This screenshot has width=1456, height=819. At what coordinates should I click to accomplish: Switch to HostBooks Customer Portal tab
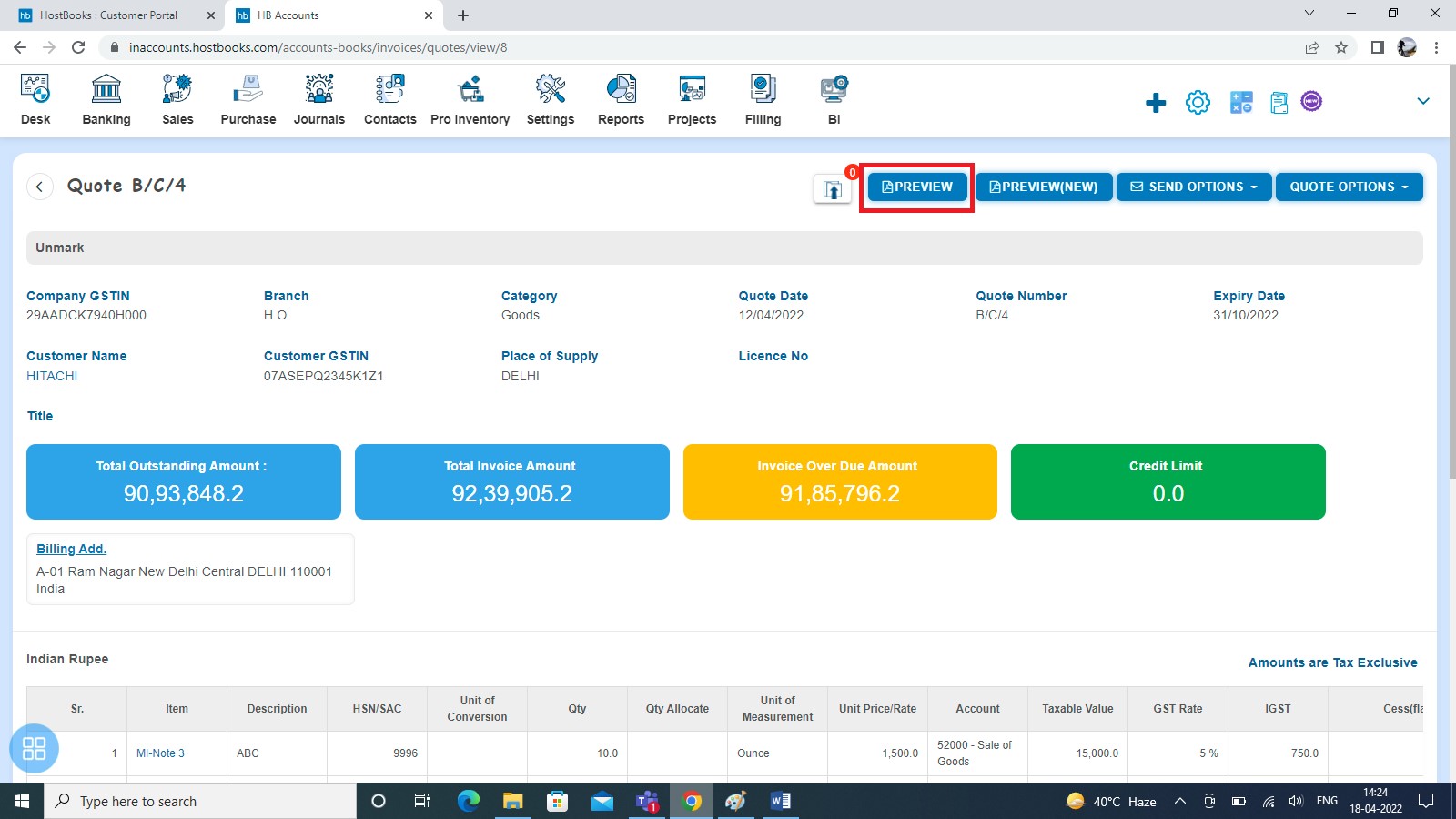(x=108, y=15)
